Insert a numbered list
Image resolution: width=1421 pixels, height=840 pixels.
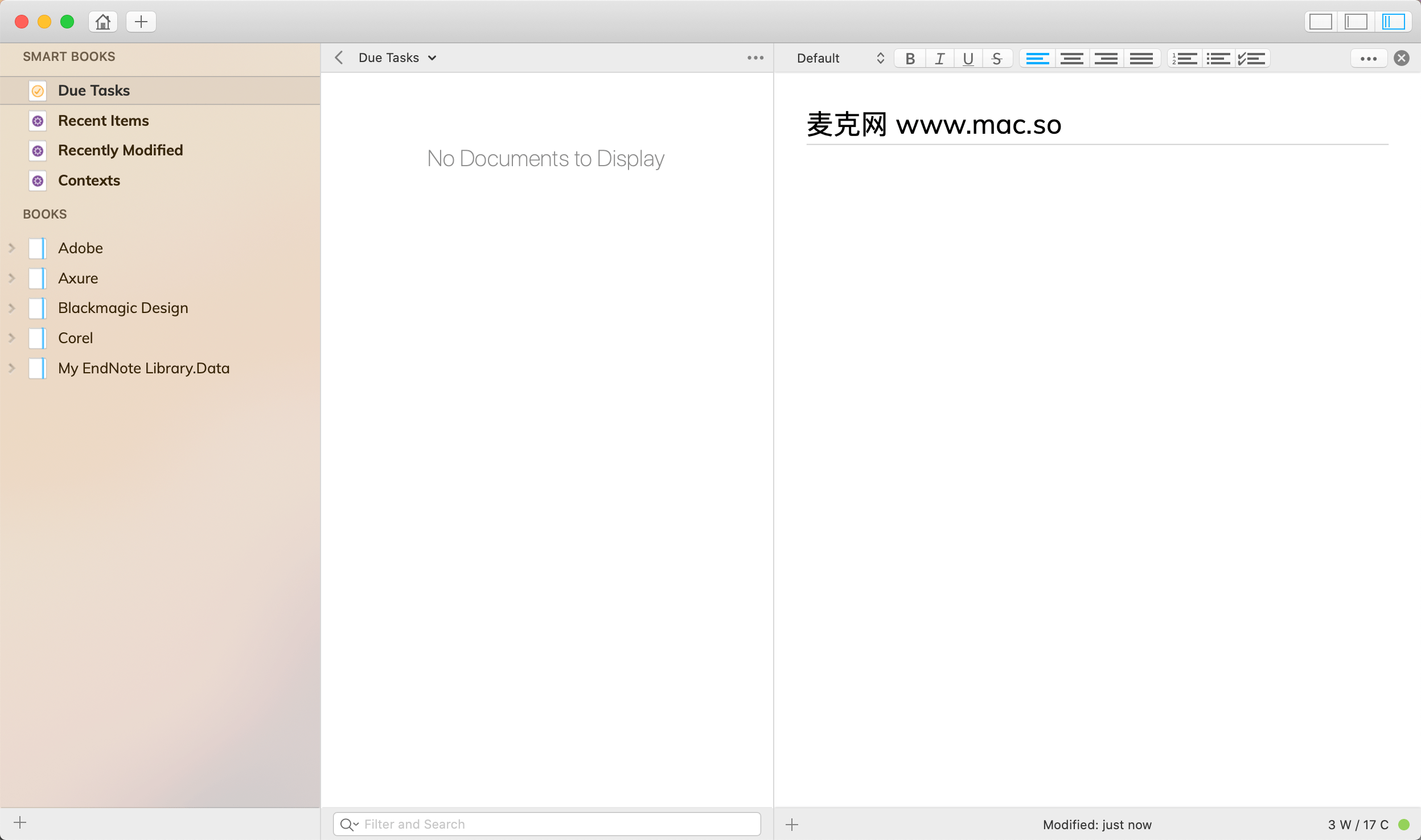(1184, 58)
